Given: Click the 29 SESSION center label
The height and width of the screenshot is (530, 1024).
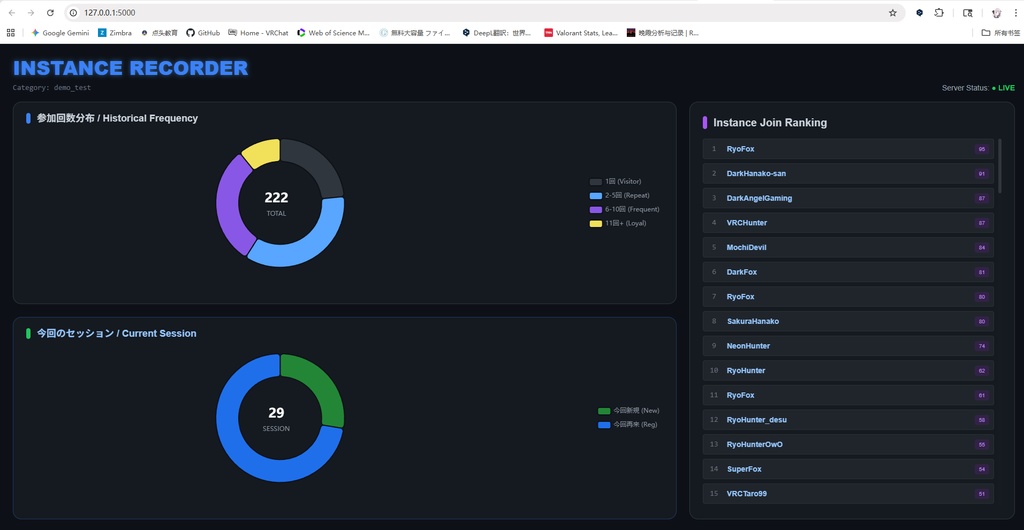Looking at the screenshot, I should (276, 418).
